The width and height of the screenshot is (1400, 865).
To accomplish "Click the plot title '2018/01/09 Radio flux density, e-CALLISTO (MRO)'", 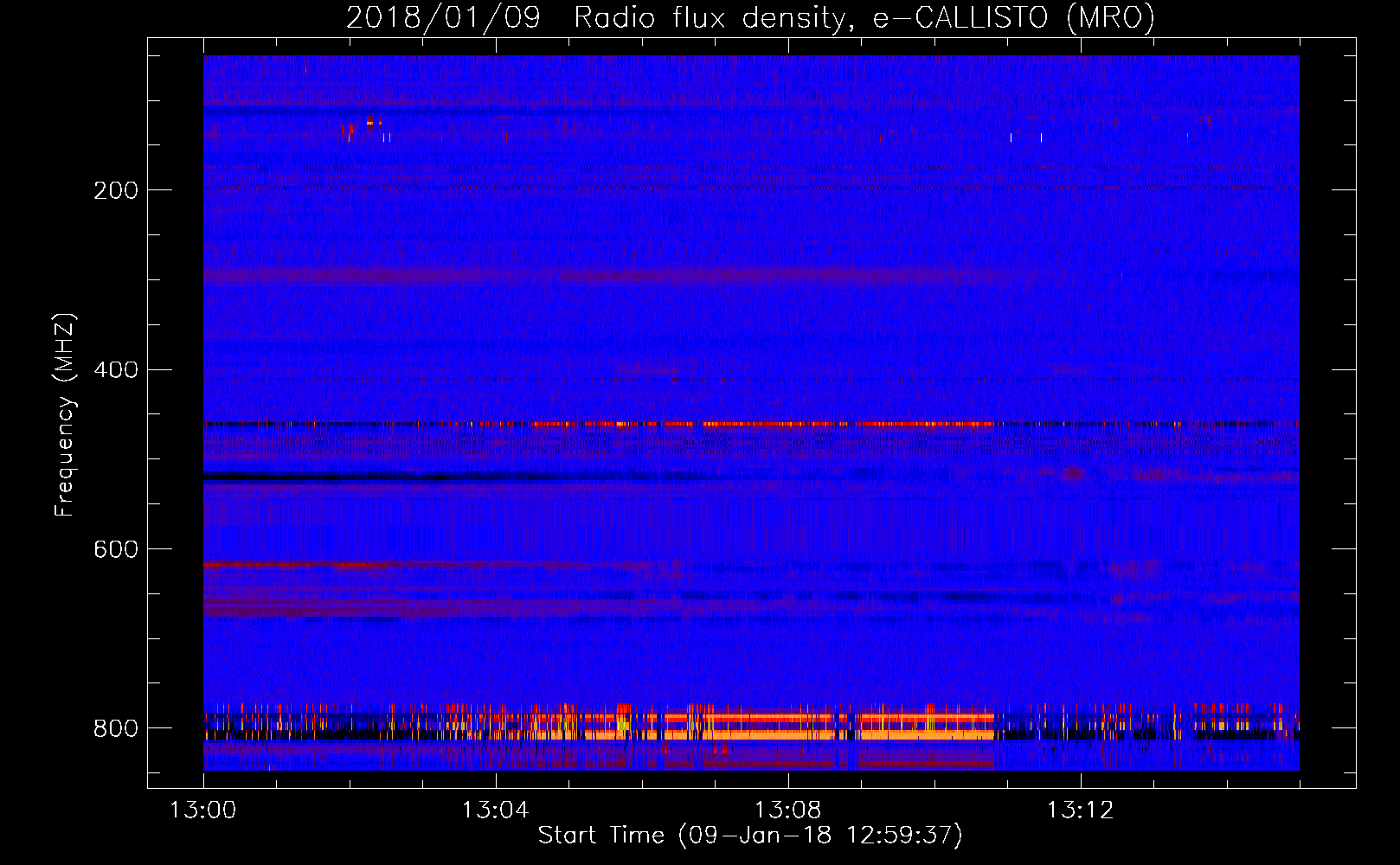I will tap(750, 17).
